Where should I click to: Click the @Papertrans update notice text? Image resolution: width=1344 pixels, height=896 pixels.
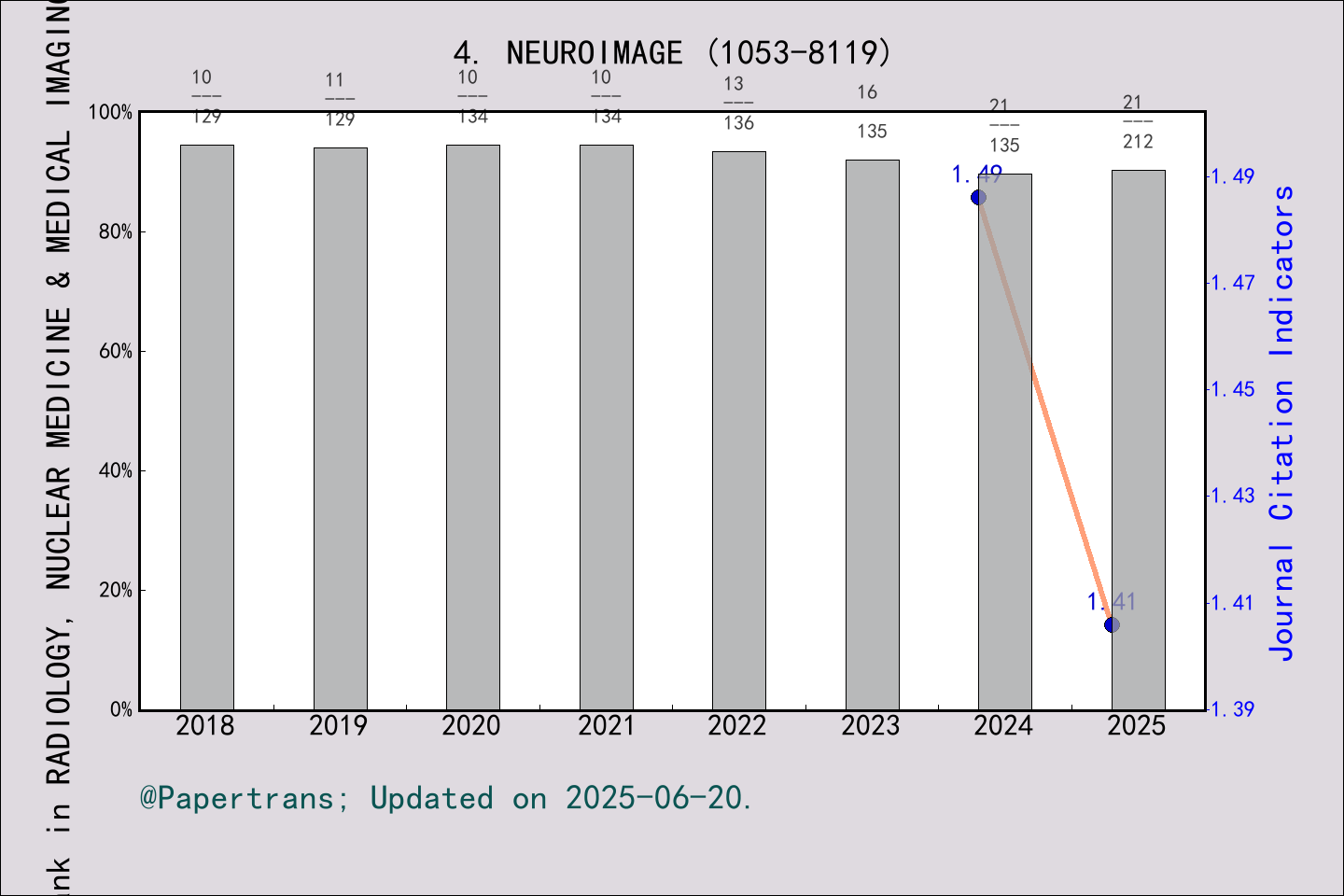pyautogui.click(x=445, y=798)
